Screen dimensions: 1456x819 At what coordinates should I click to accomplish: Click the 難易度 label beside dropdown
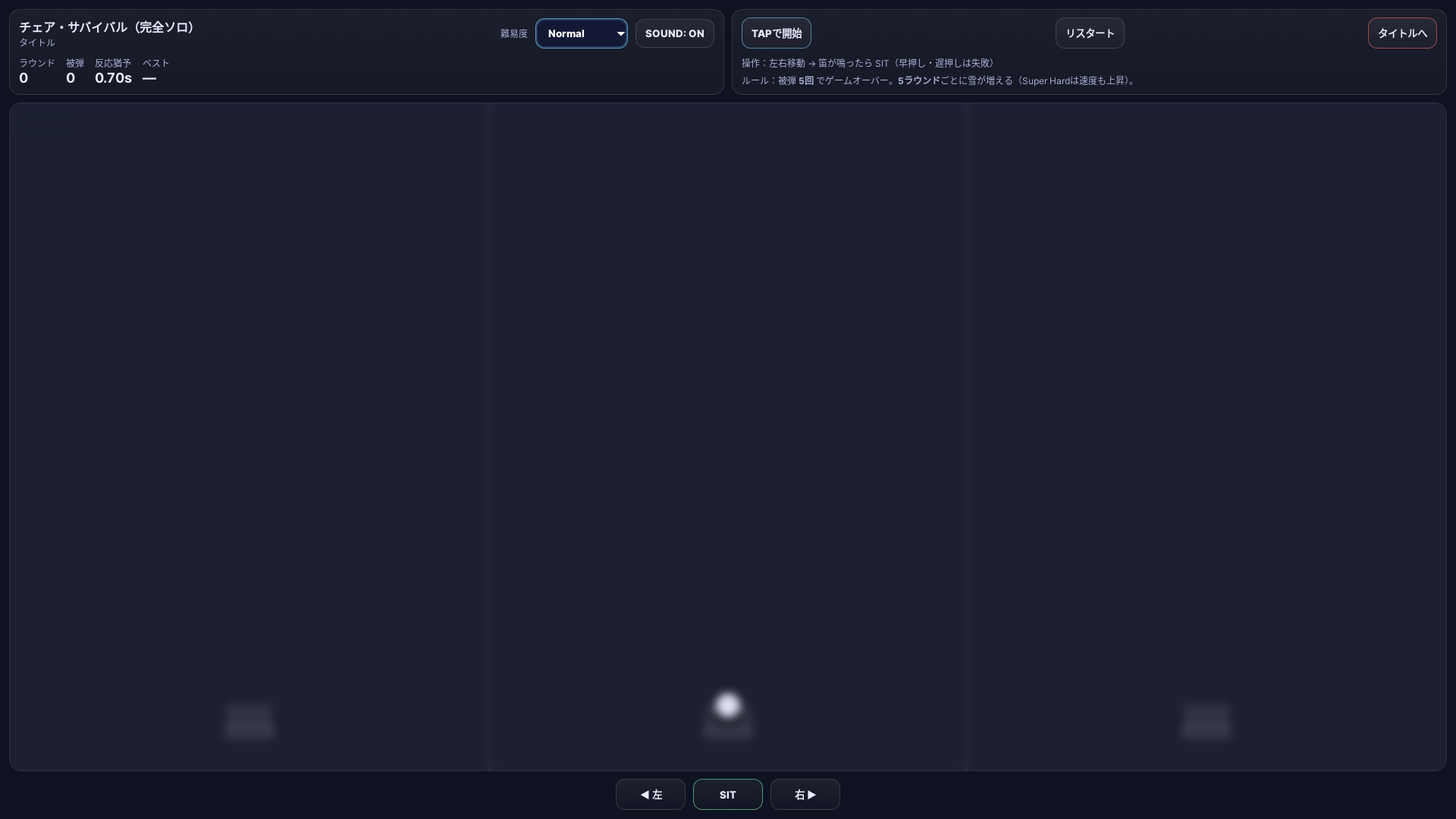click(513, 33)
